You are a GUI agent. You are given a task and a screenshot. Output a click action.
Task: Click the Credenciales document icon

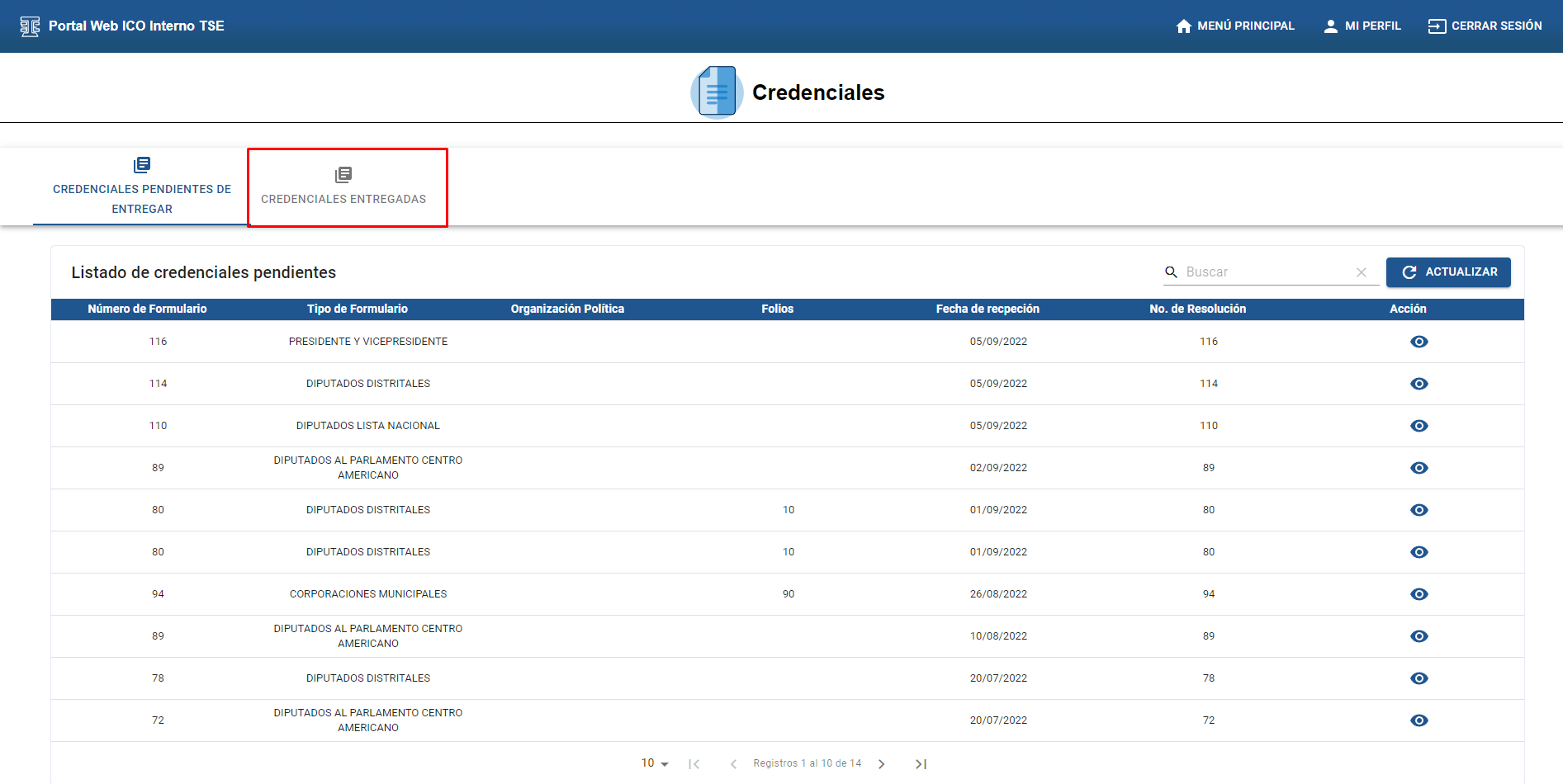click(x=716, y=92)
